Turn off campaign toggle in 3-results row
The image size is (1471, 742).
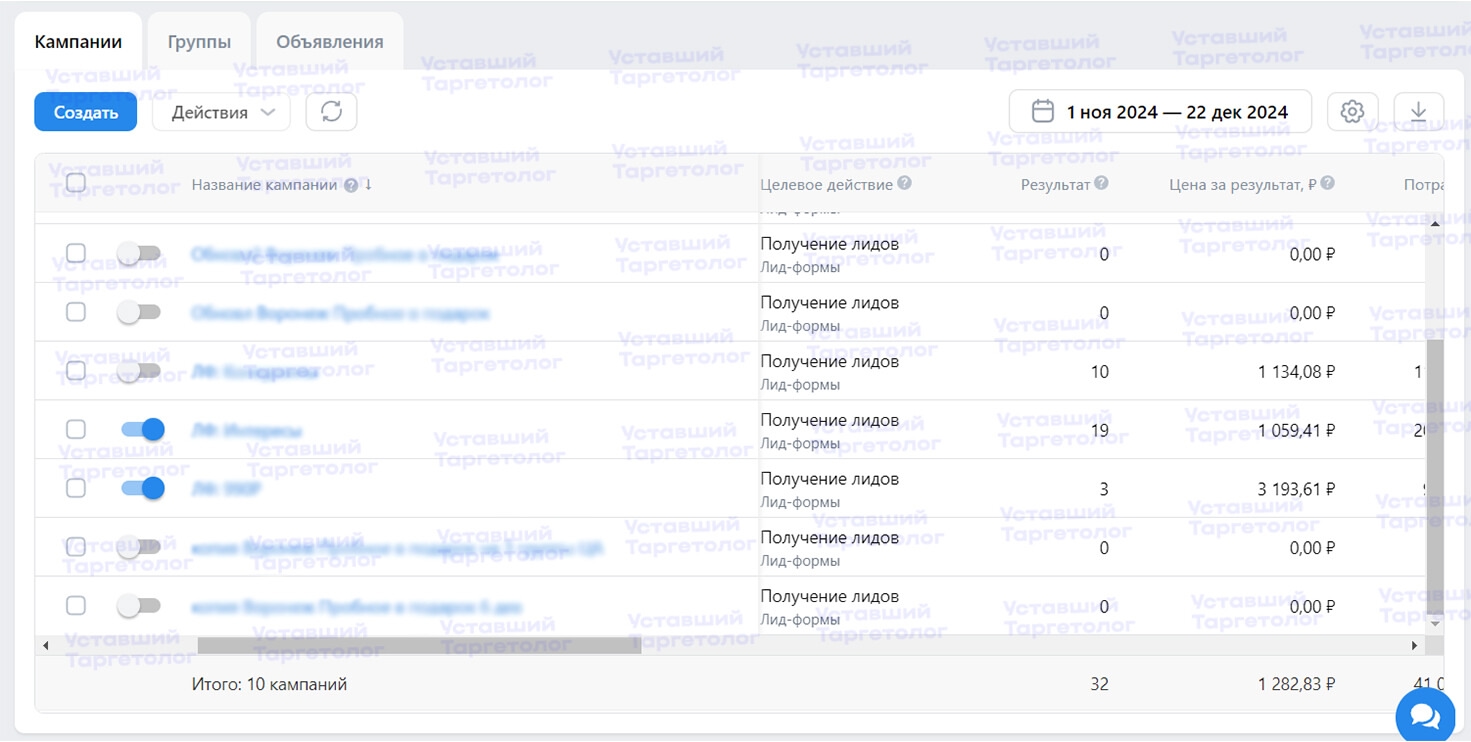point(142,489)
